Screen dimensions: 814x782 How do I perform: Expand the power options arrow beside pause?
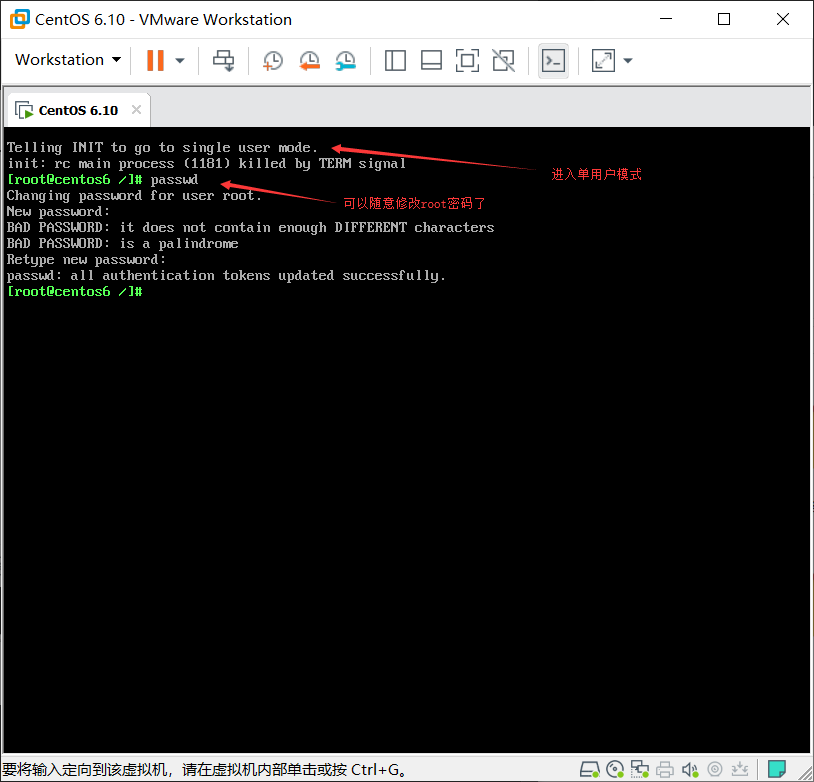click(x=180, y=61)
